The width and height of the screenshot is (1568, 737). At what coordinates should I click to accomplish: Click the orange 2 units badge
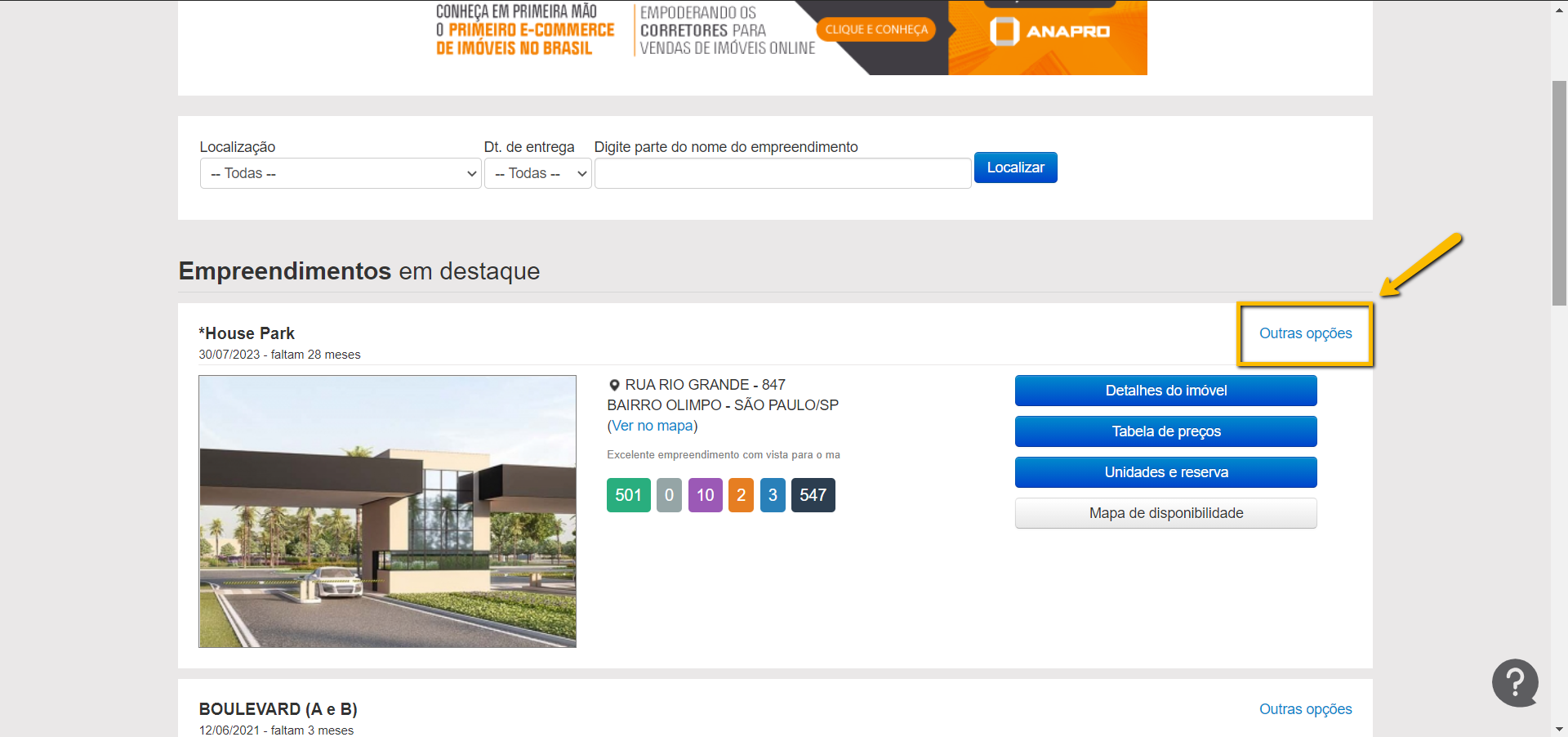click(x=741, y=495)
